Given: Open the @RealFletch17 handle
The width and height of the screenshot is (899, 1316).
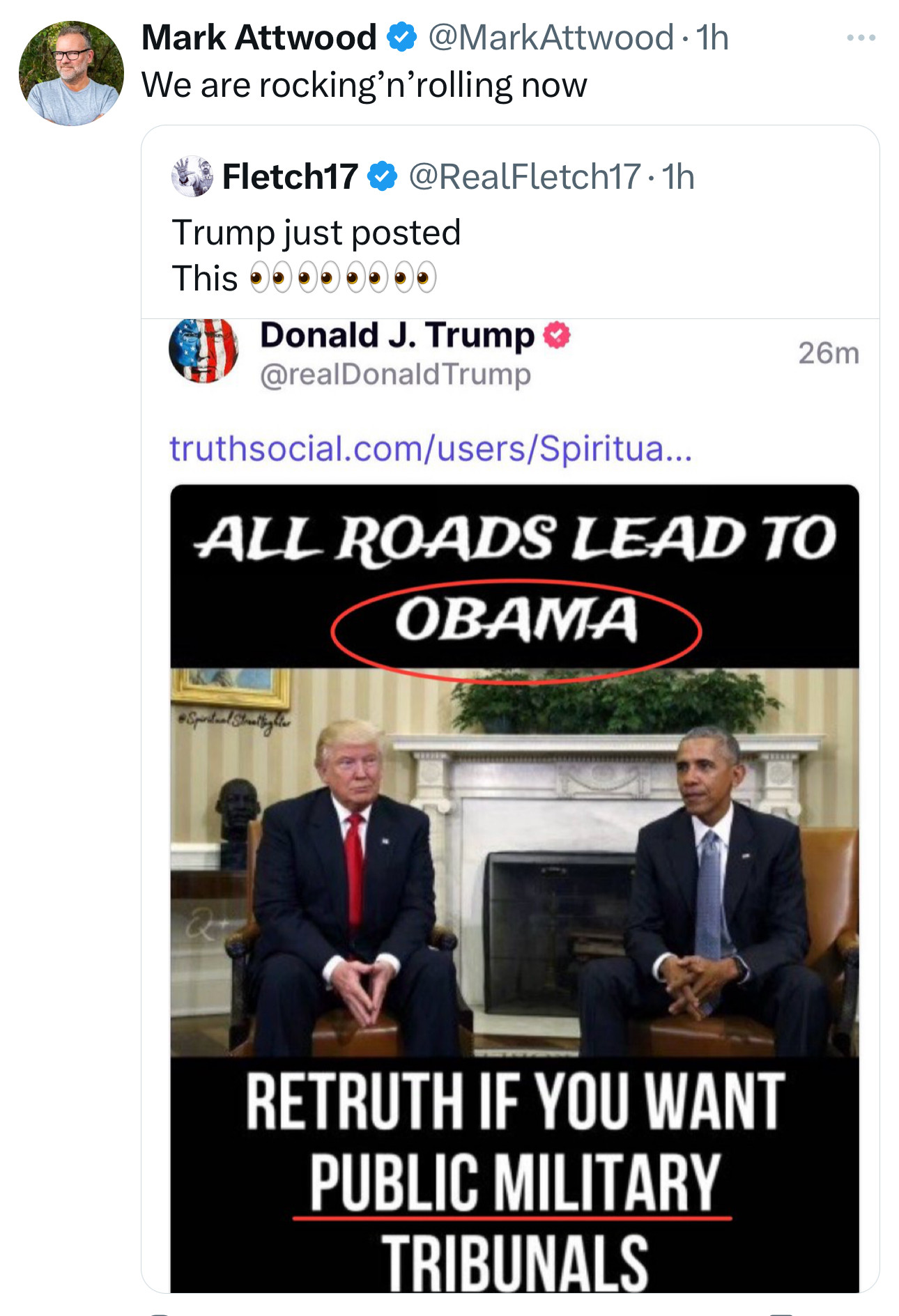Looking at the screenshot, I should click(524, 177).
